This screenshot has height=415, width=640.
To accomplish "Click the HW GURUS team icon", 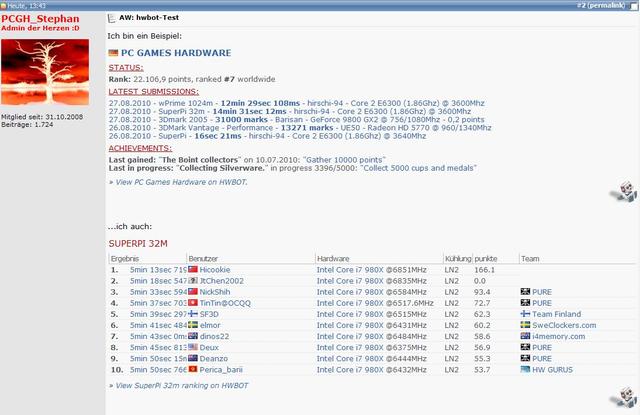I will 525,369.
